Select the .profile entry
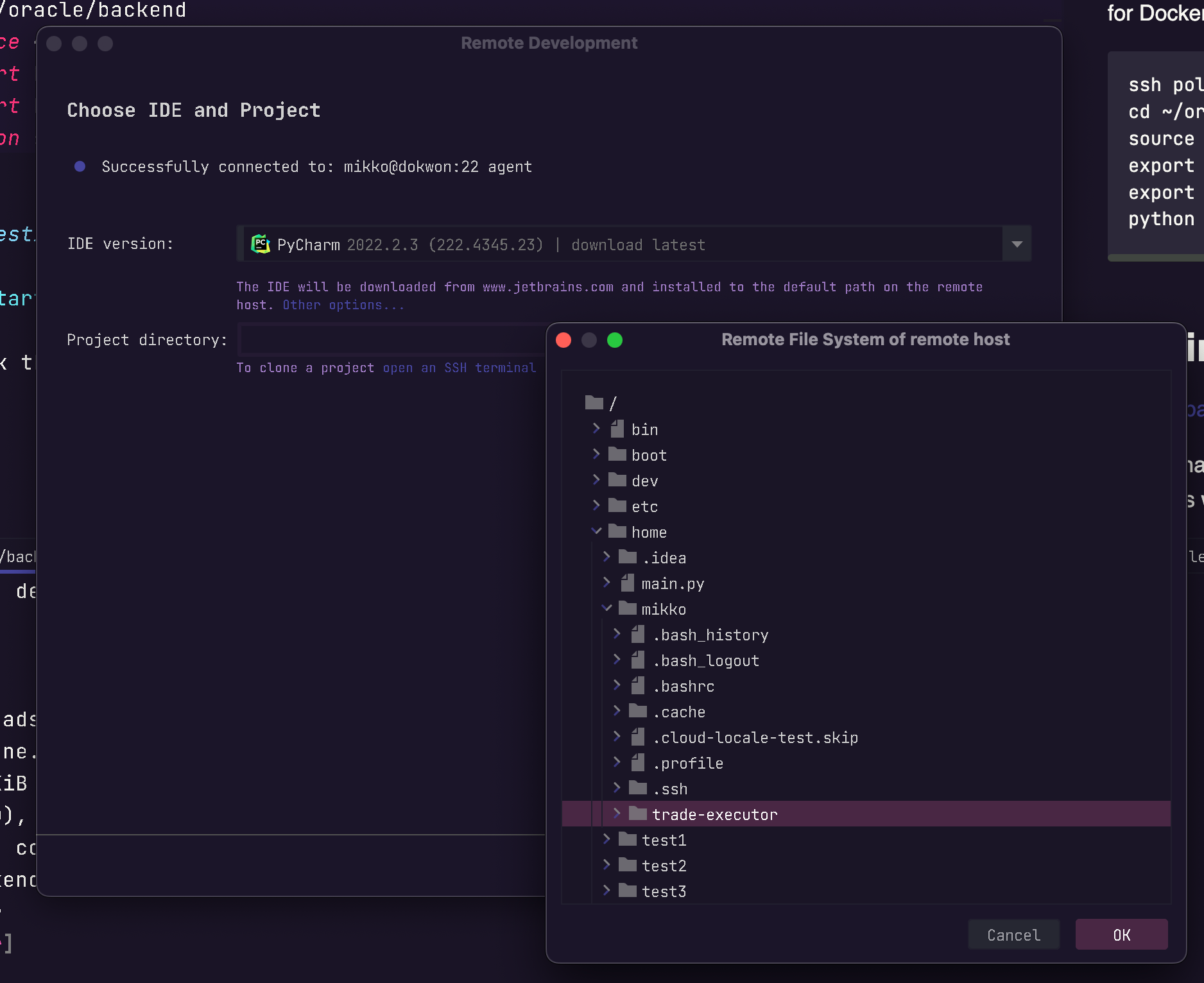The image size is (1204, 983). pos(688,763)
